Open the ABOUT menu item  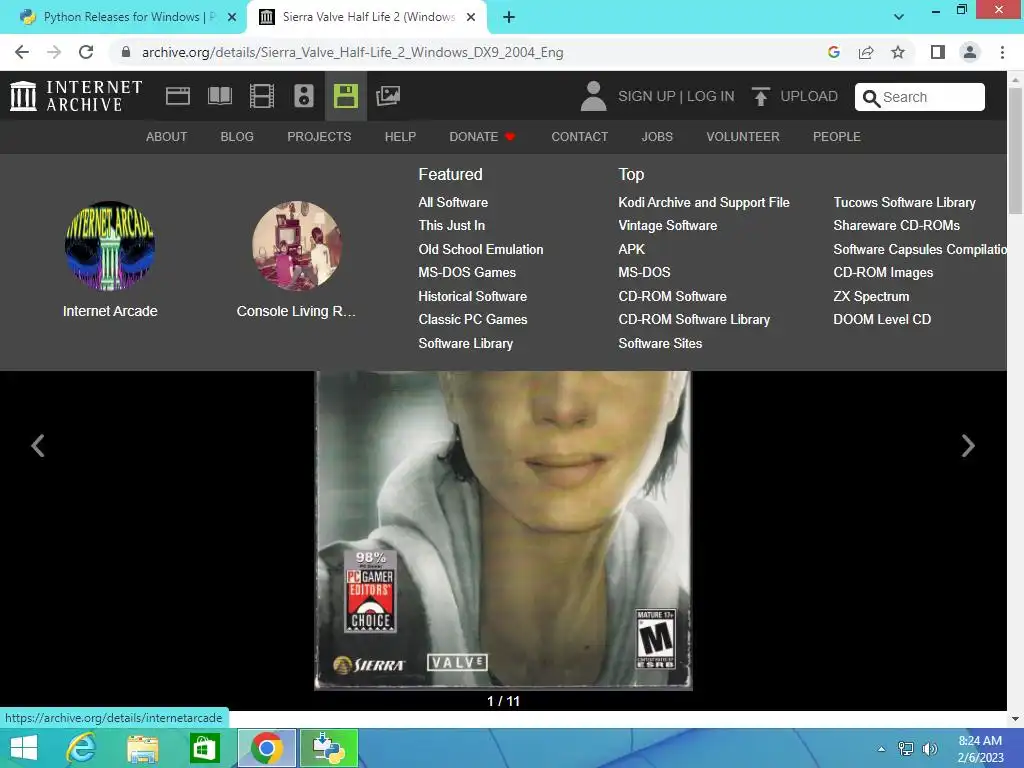tap(167, 136)
